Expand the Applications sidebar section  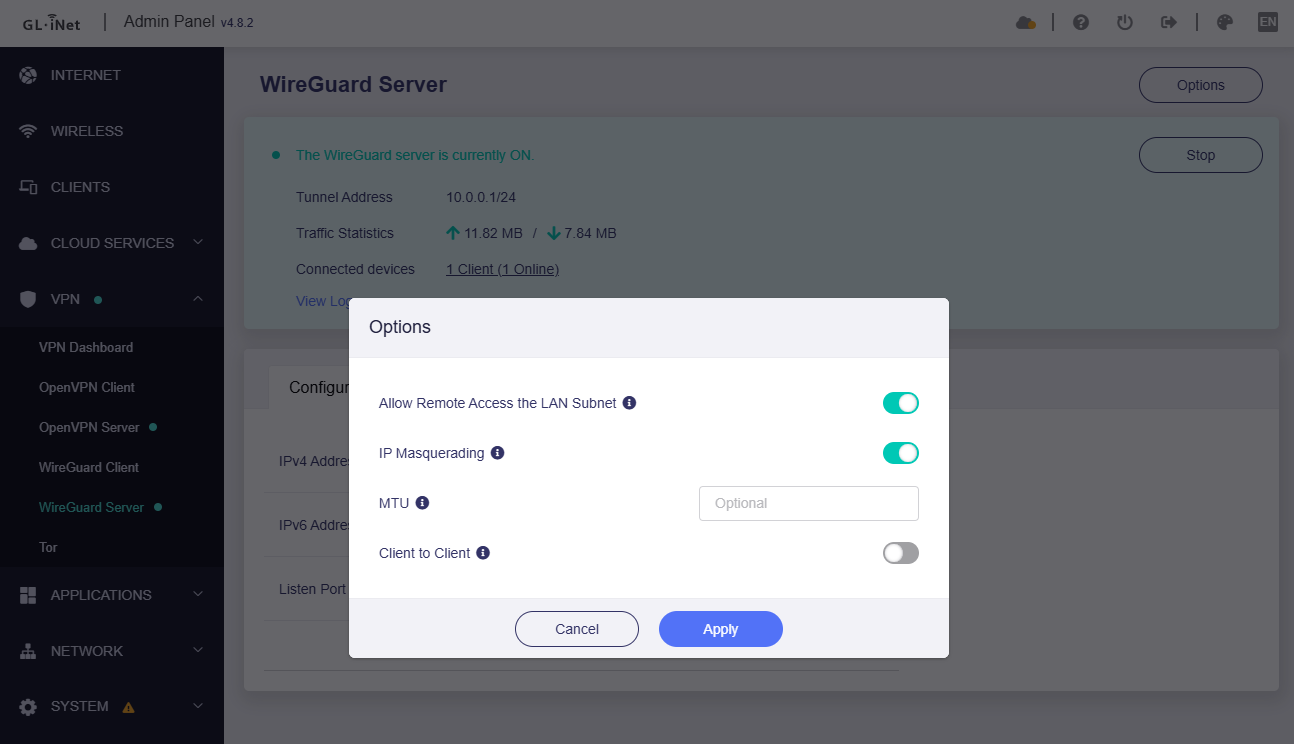pyautogui.click(x=112, y=595)
